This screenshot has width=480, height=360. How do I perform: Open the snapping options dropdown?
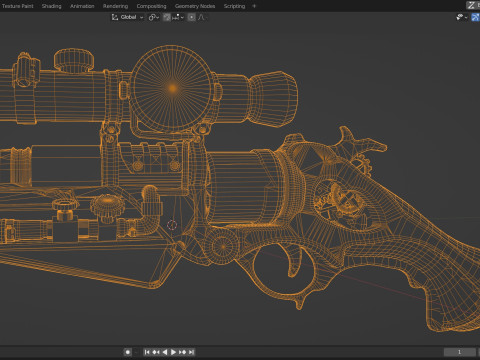click(178, 17)
